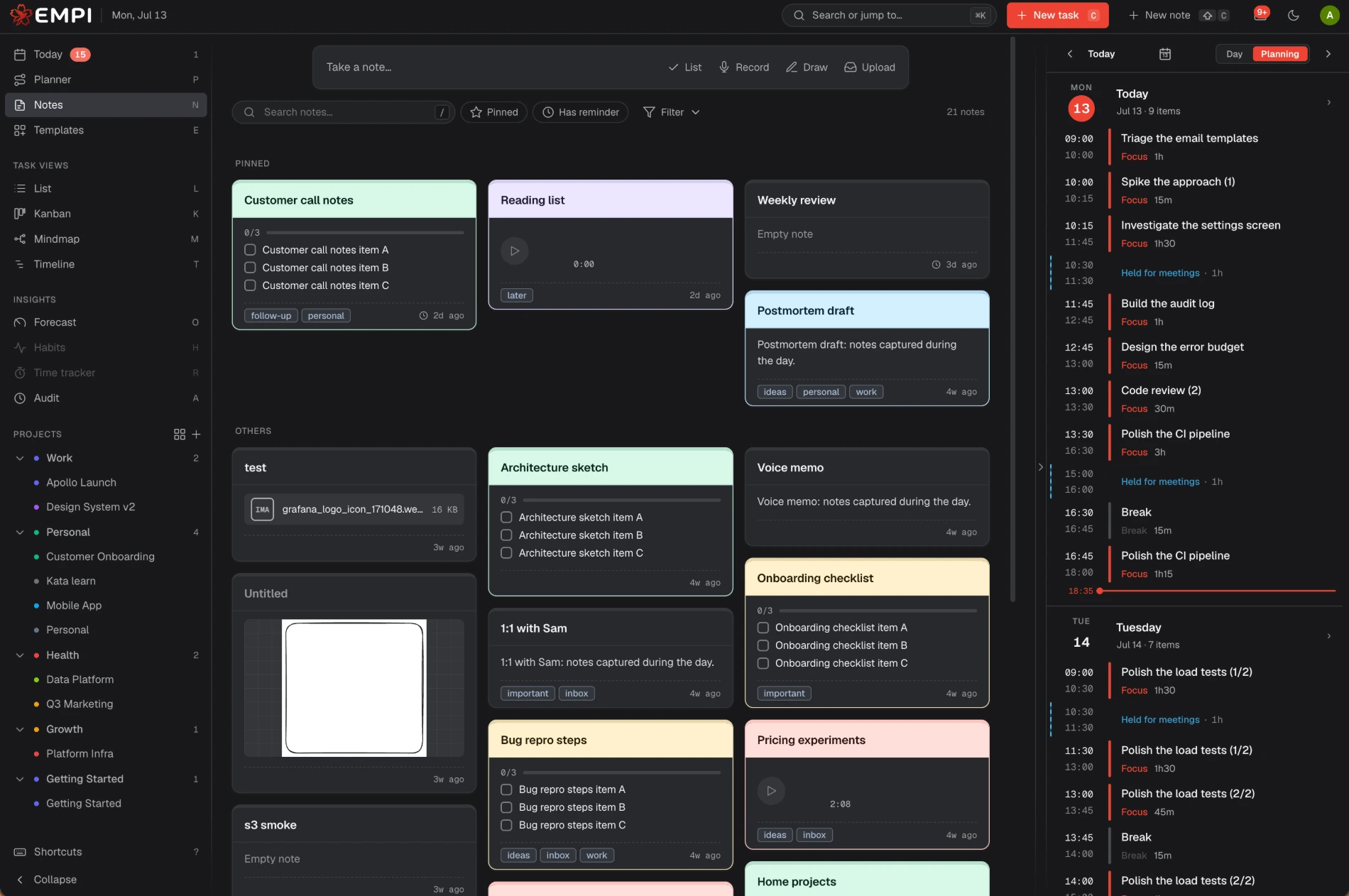Focus the Search notes field
The width and height of the screenshot is (1349, 896).
(344, 112)
